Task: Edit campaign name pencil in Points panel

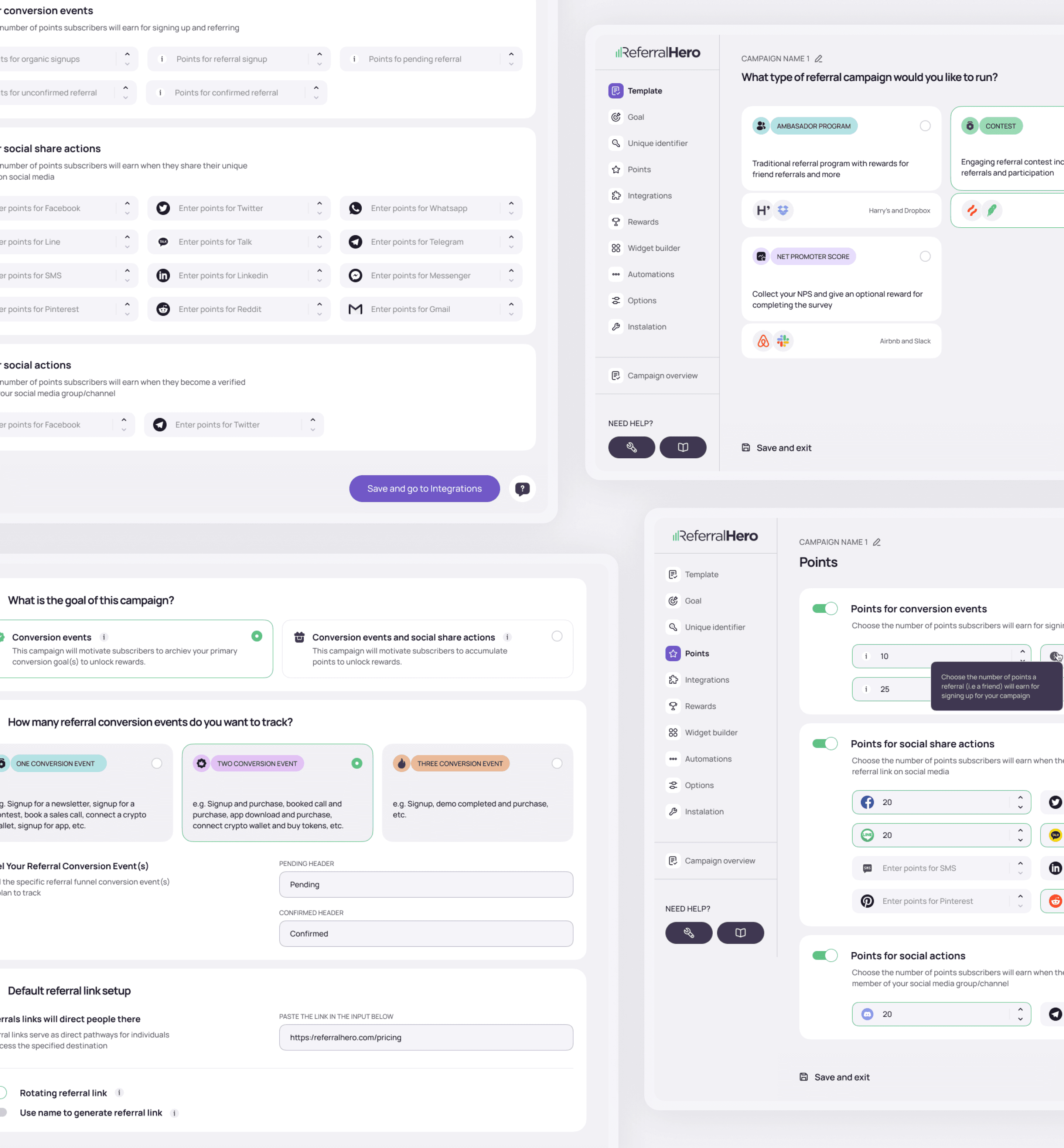Action: (876, 542)
